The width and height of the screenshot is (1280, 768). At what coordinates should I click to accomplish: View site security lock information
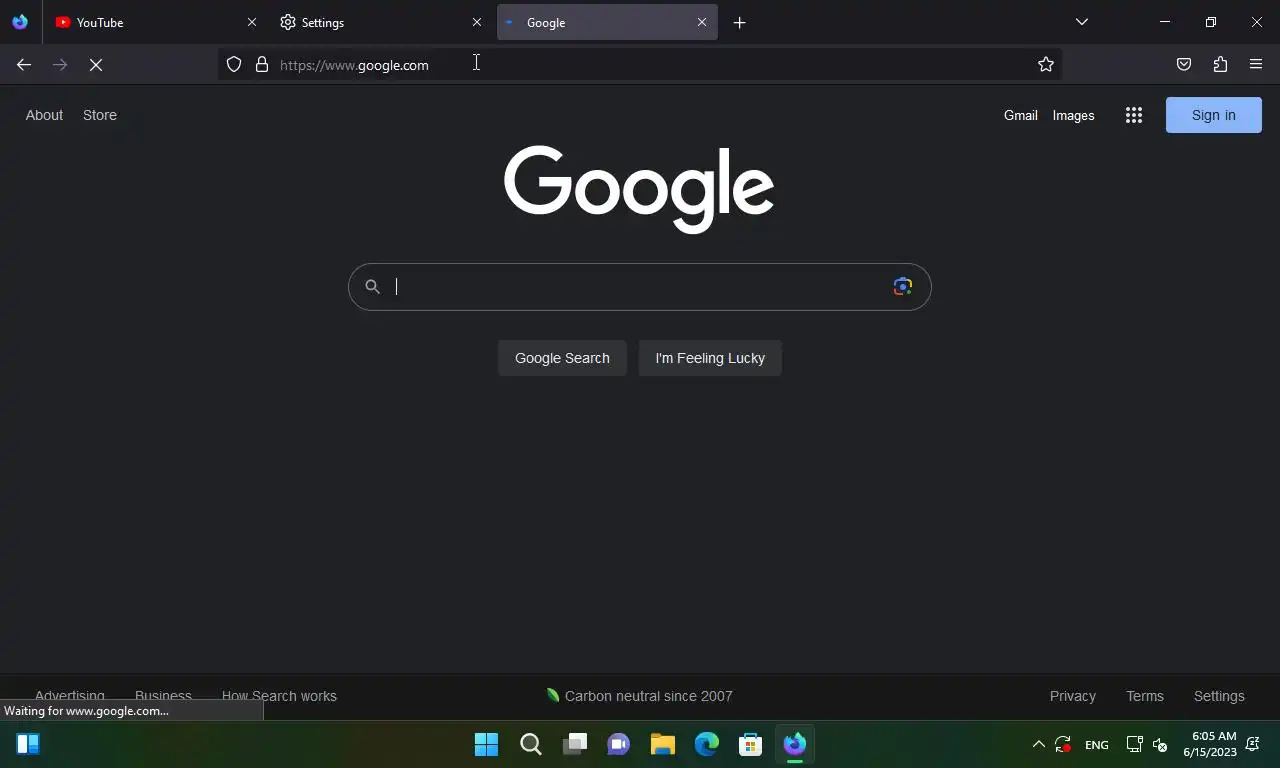(x=262, y=65)
